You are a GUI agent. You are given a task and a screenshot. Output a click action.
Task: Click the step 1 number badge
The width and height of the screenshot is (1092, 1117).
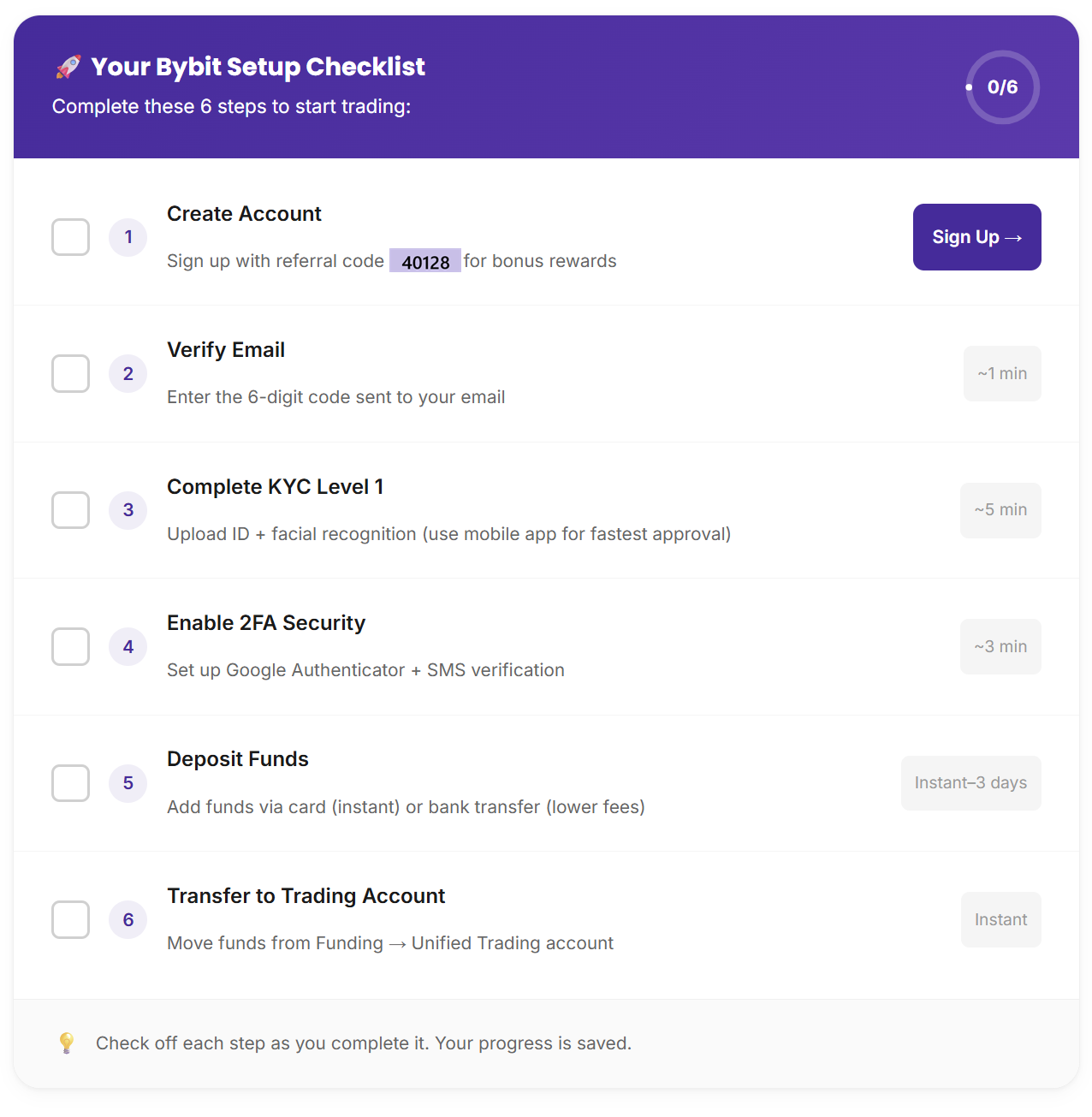tap(128, 237)
